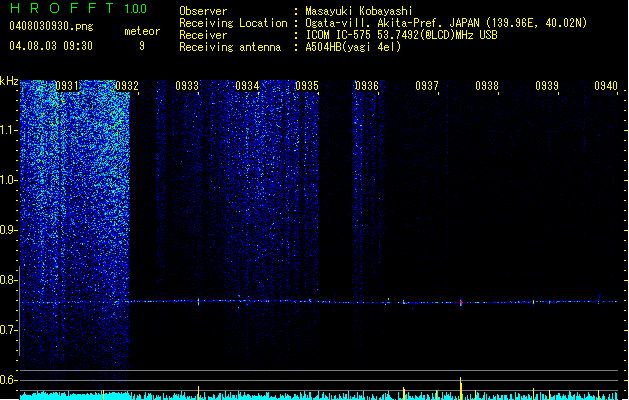Click the 0933 time marker

187,86
